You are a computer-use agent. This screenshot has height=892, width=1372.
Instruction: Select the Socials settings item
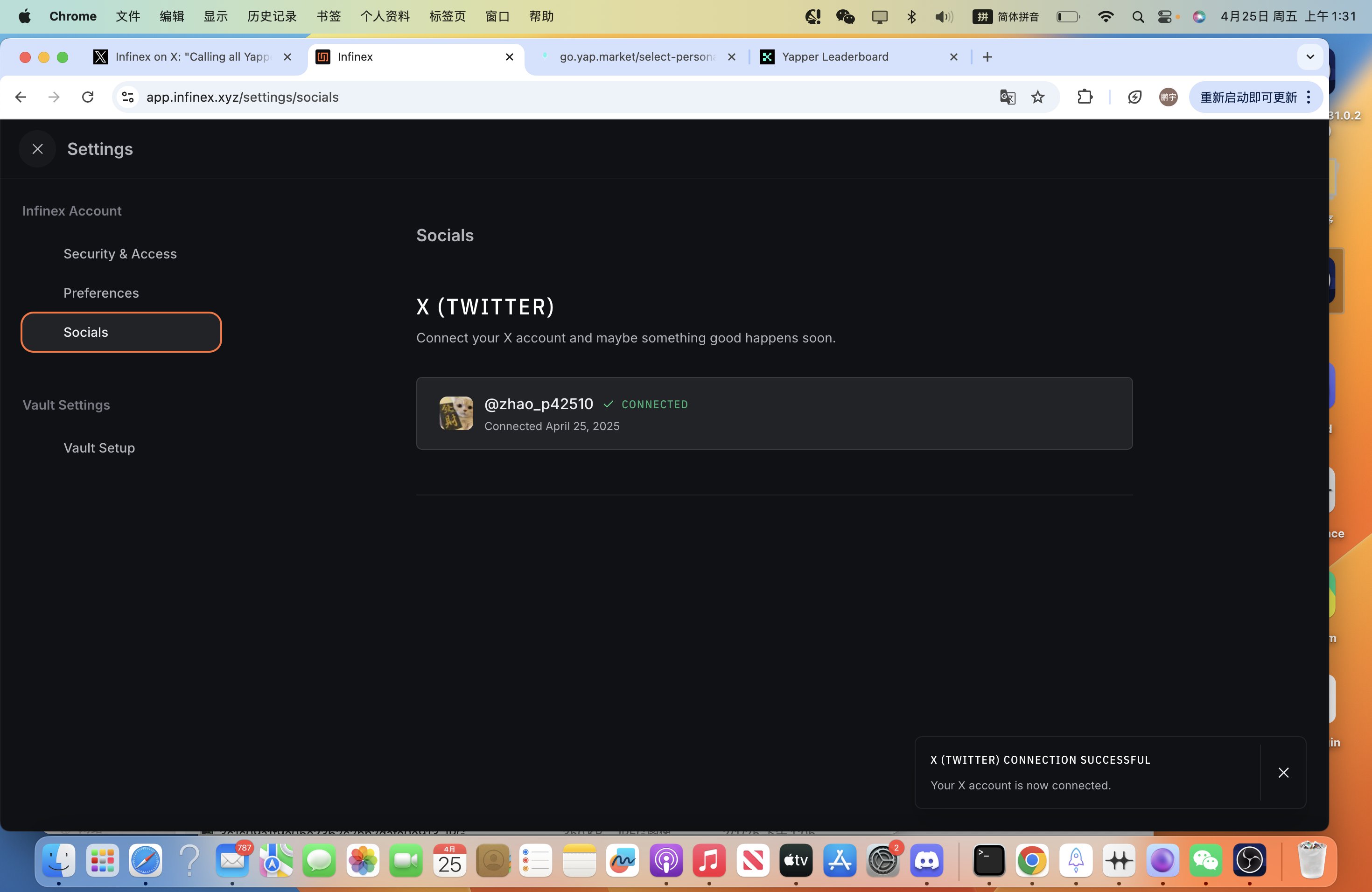[121, 332]
